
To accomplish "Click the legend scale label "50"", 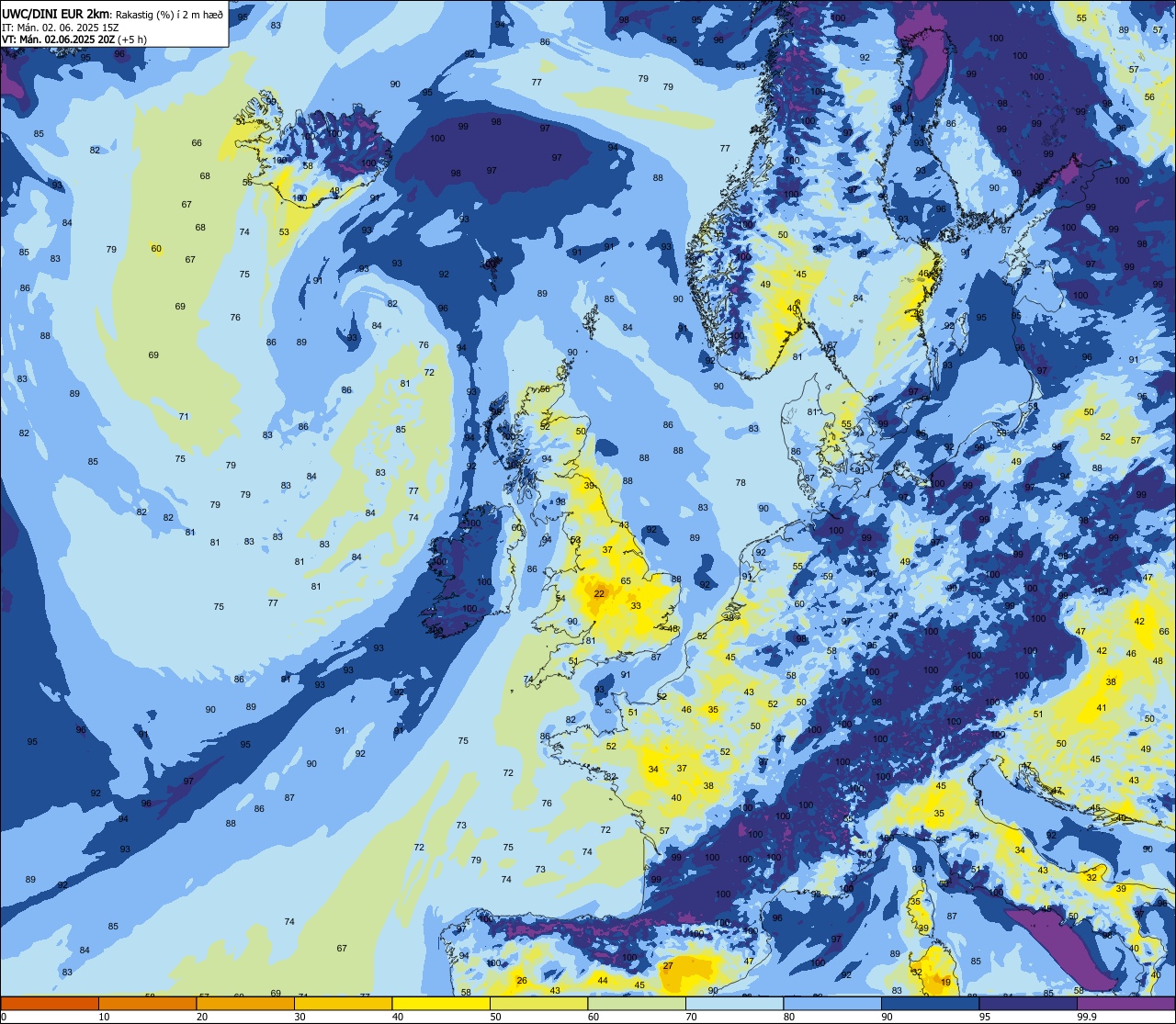I will click(x=495, y=1017).
